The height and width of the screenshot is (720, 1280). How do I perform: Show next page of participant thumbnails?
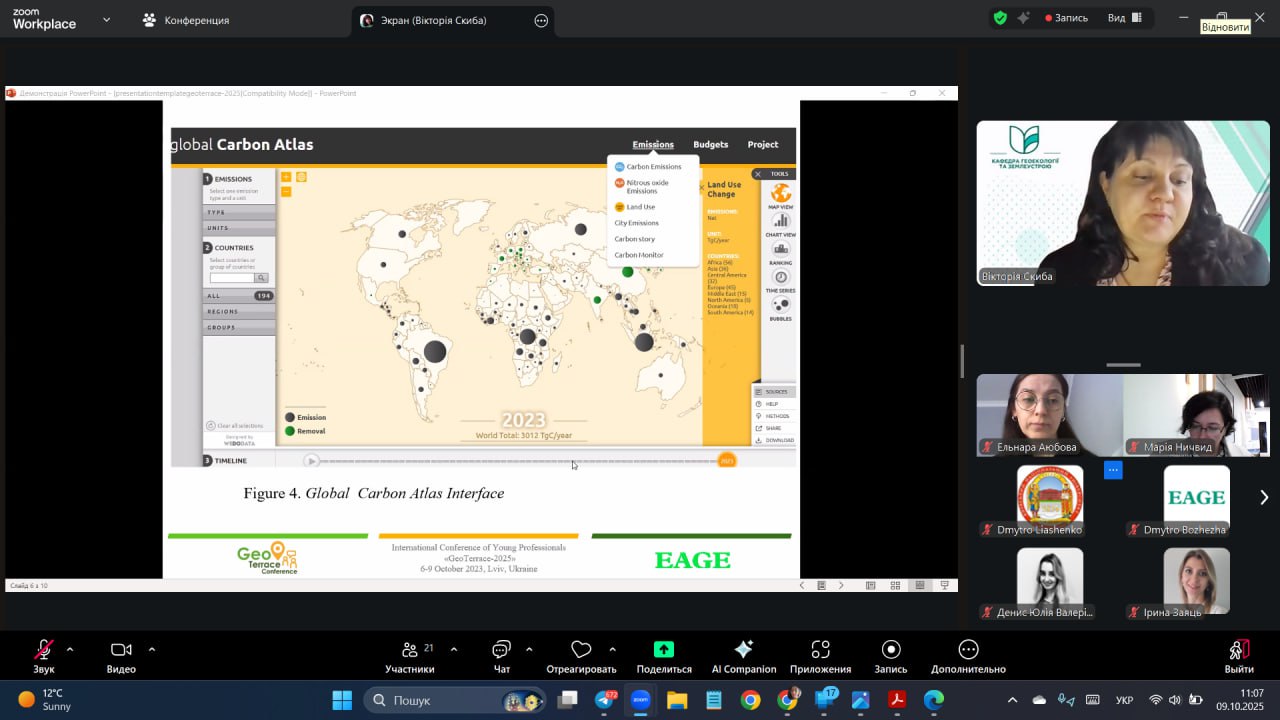pos(1264,497)
